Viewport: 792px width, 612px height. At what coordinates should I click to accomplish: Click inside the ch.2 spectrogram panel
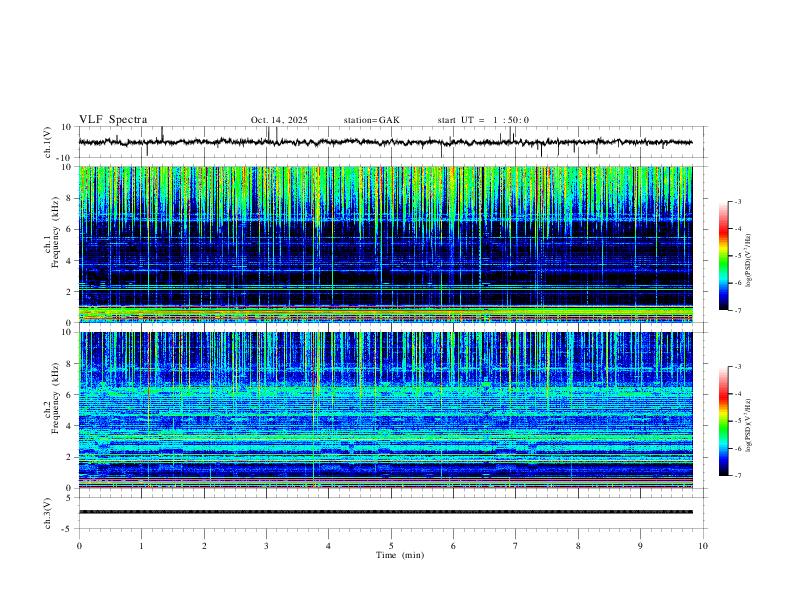(385, 410)
